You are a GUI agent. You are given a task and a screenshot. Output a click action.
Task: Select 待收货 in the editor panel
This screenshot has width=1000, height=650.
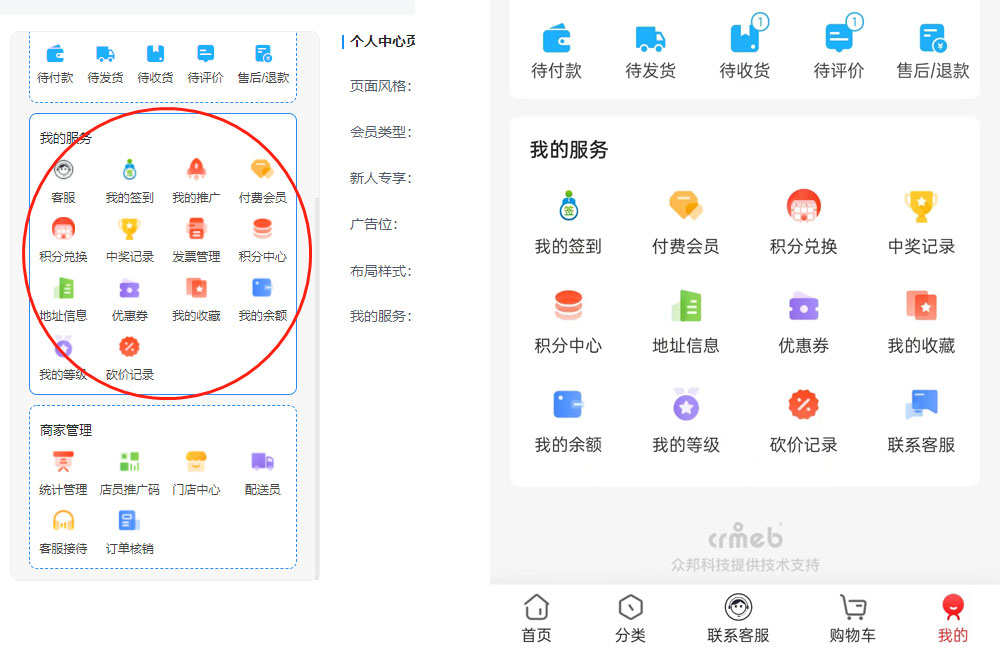tap(156, 64)
